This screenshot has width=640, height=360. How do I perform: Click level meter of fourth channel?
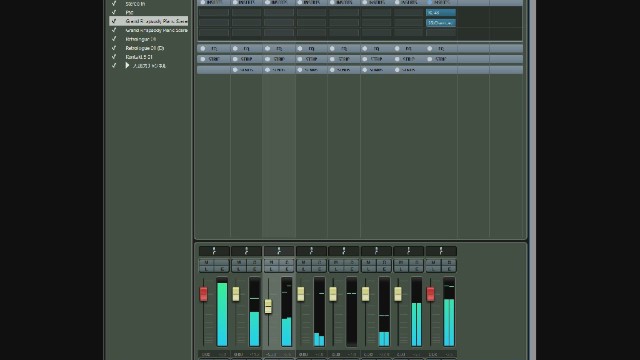pyautogui.click(x=319, y=312)
